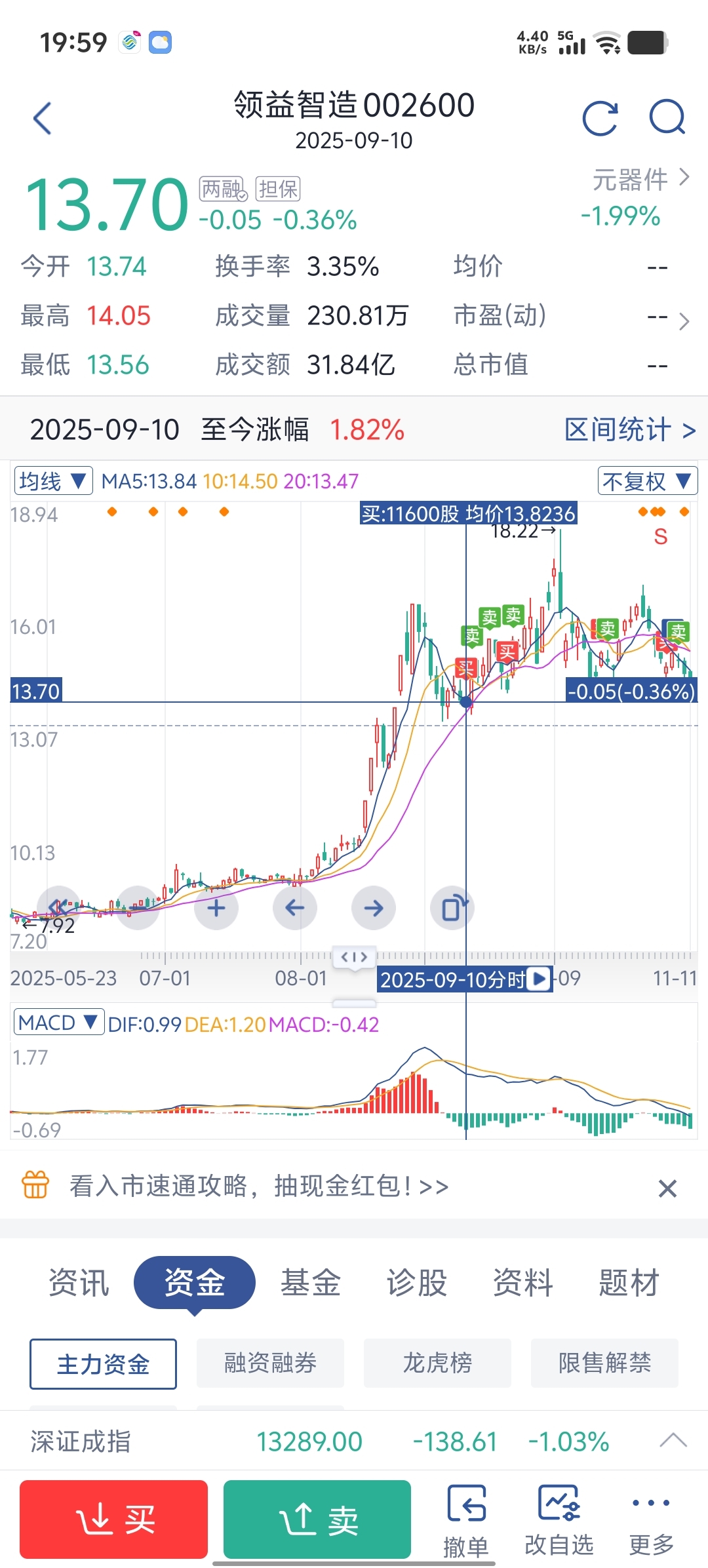Viewport: 708px width, 1568px height.
Task: Tap the 5G signal strength icon
Action: click(572, 43)
